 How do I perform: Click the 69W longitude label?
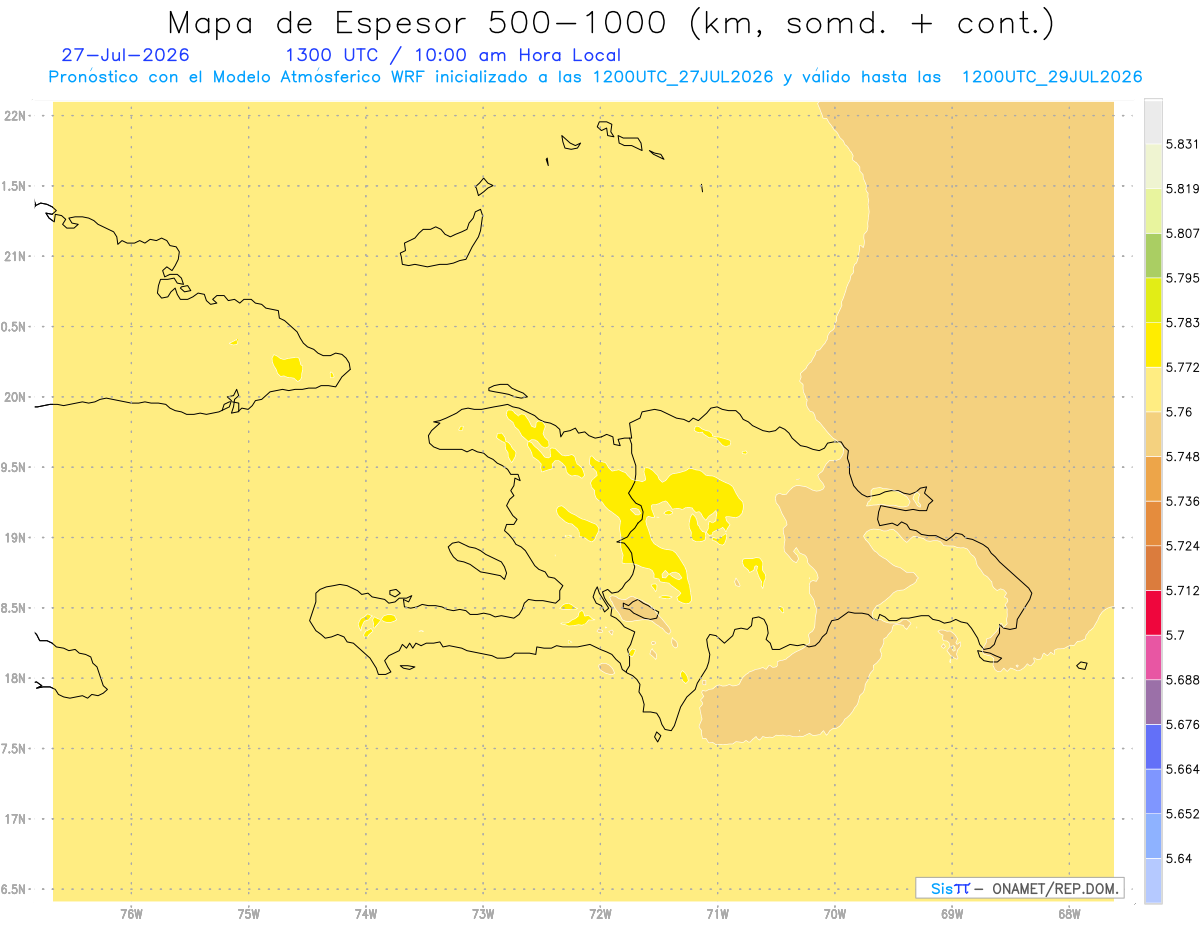(952, 914)
